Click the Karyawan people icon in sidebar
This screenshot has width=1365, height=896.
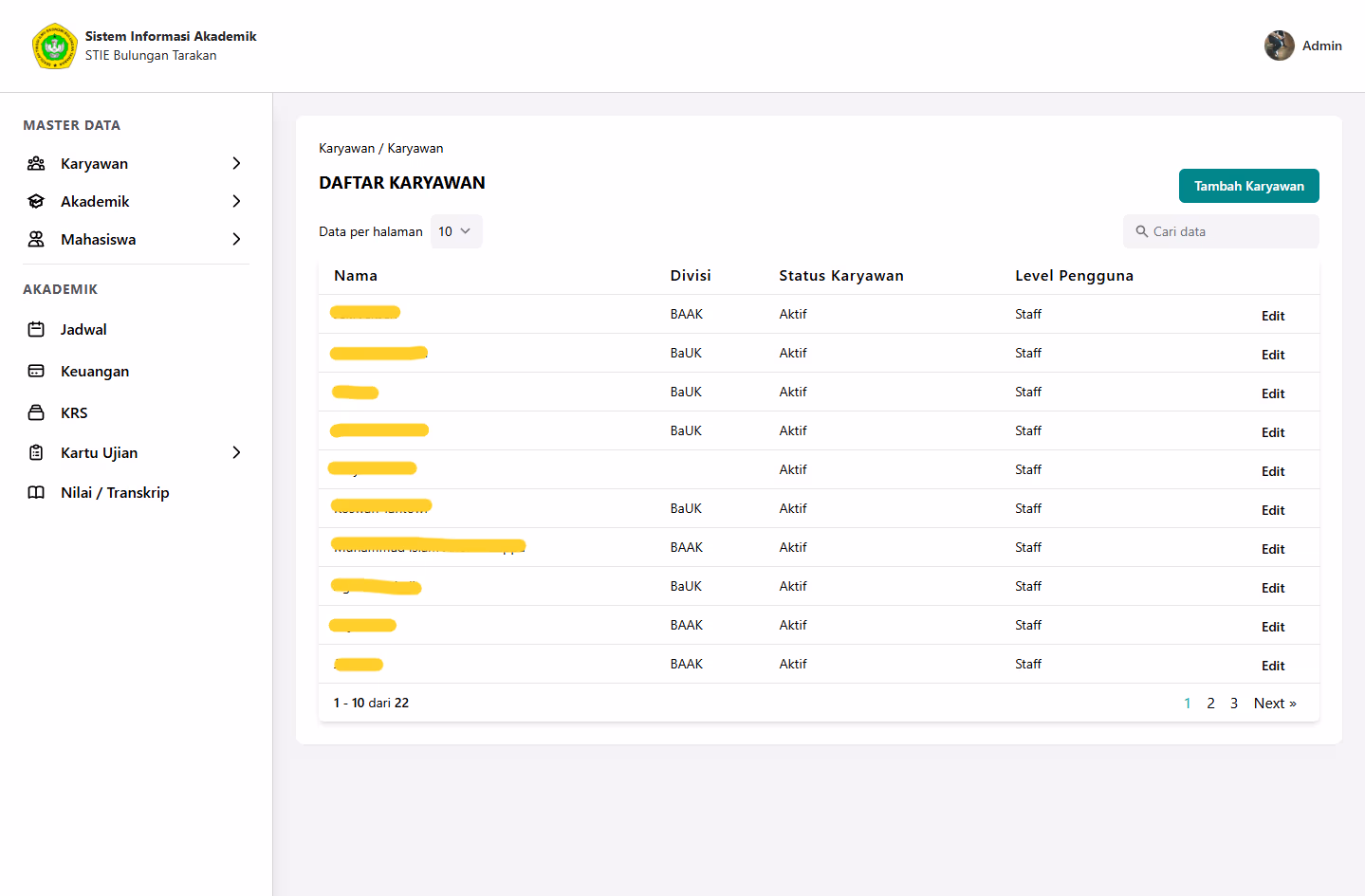point(36,164)
